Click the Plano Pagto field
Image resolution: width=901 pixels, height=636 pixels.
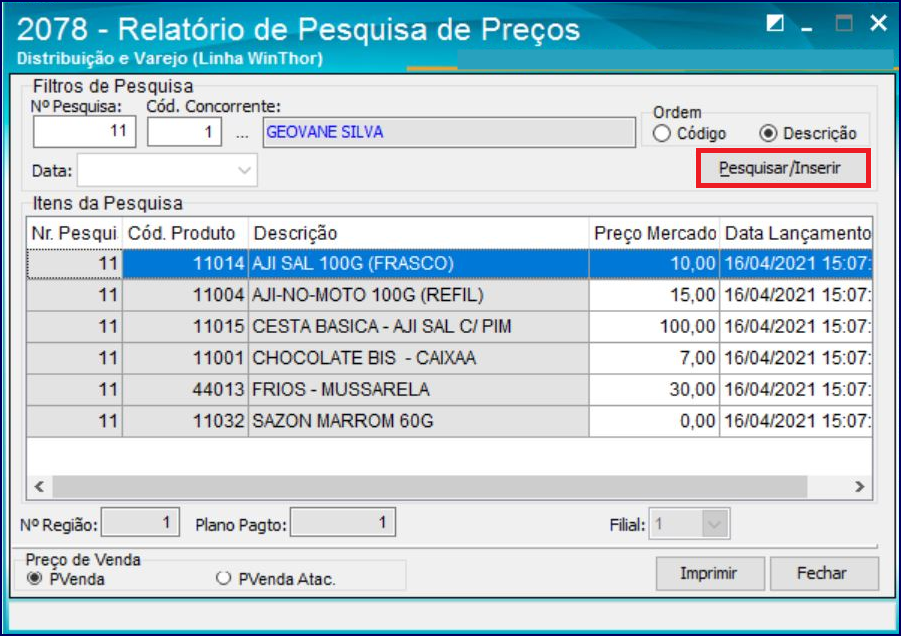342,522
